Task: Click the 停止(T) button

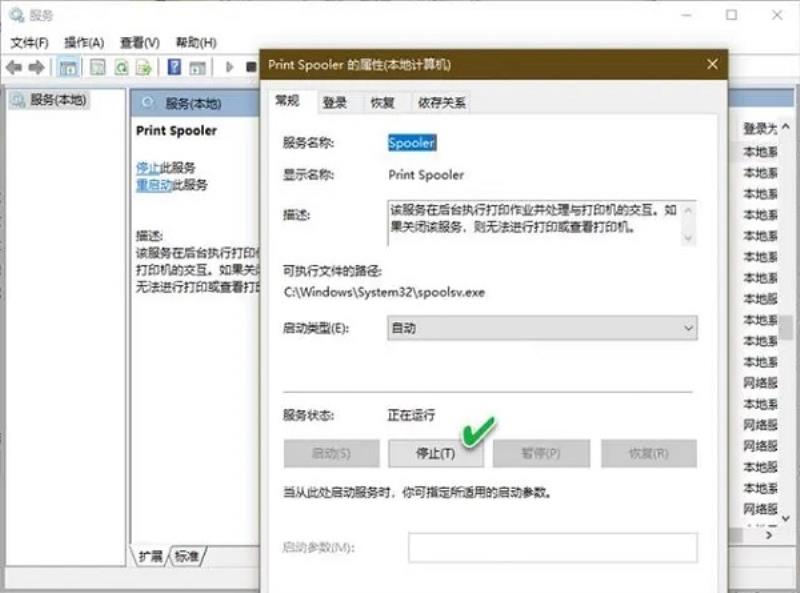Action: click(x=436, y=453)
